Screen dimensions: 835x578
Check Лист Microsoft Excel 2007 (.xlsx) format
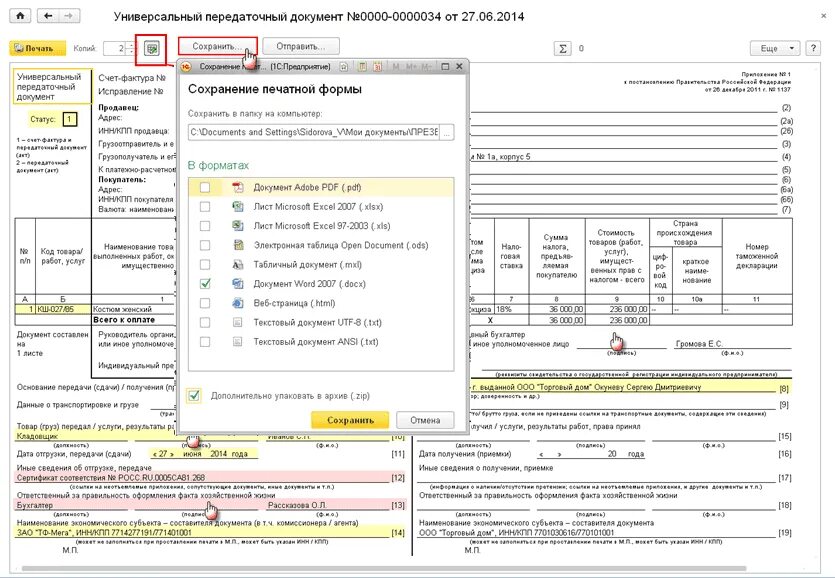point(205,207)
